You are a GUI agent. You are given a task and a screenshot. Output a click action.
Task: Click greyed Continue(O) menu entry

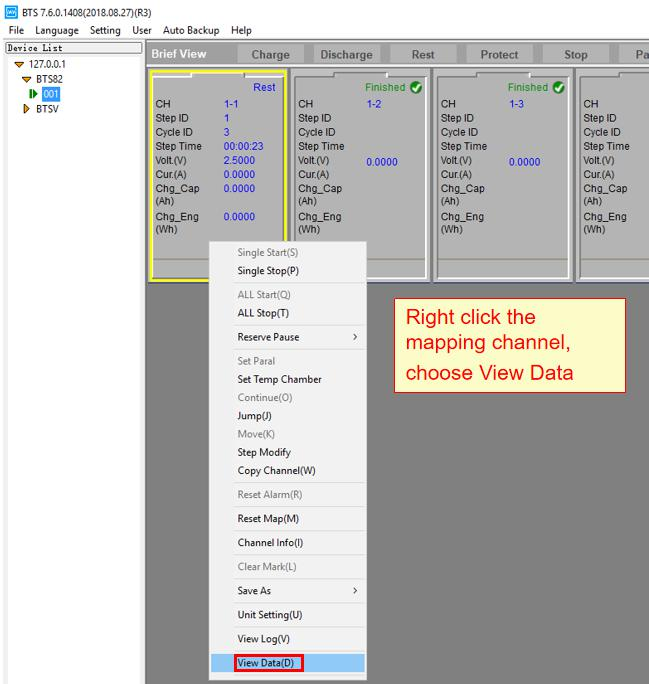click(x=287, y=397)
